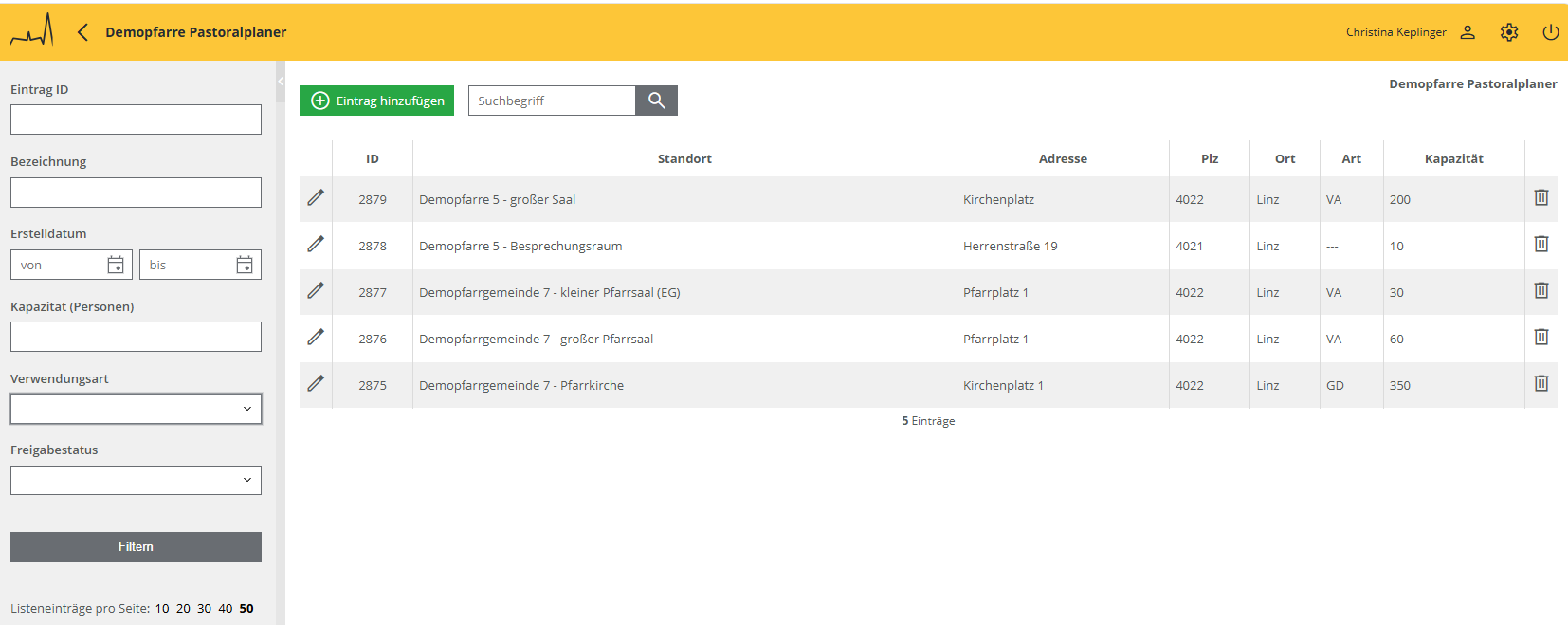Show 40 list entries per page
Viewport: 1568px width, 625px height.
point(225,609)
